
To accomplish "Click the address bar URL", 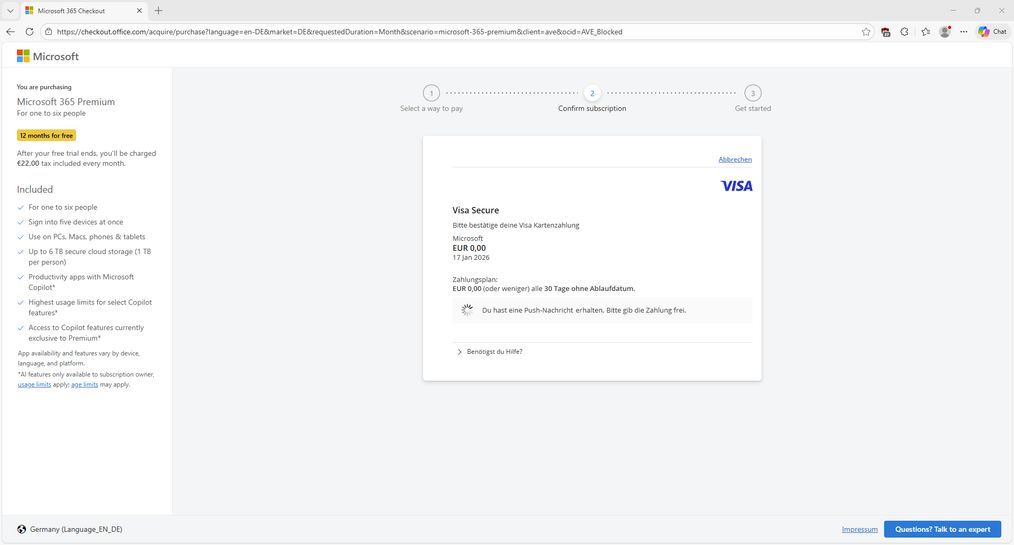I will [340, 31].
